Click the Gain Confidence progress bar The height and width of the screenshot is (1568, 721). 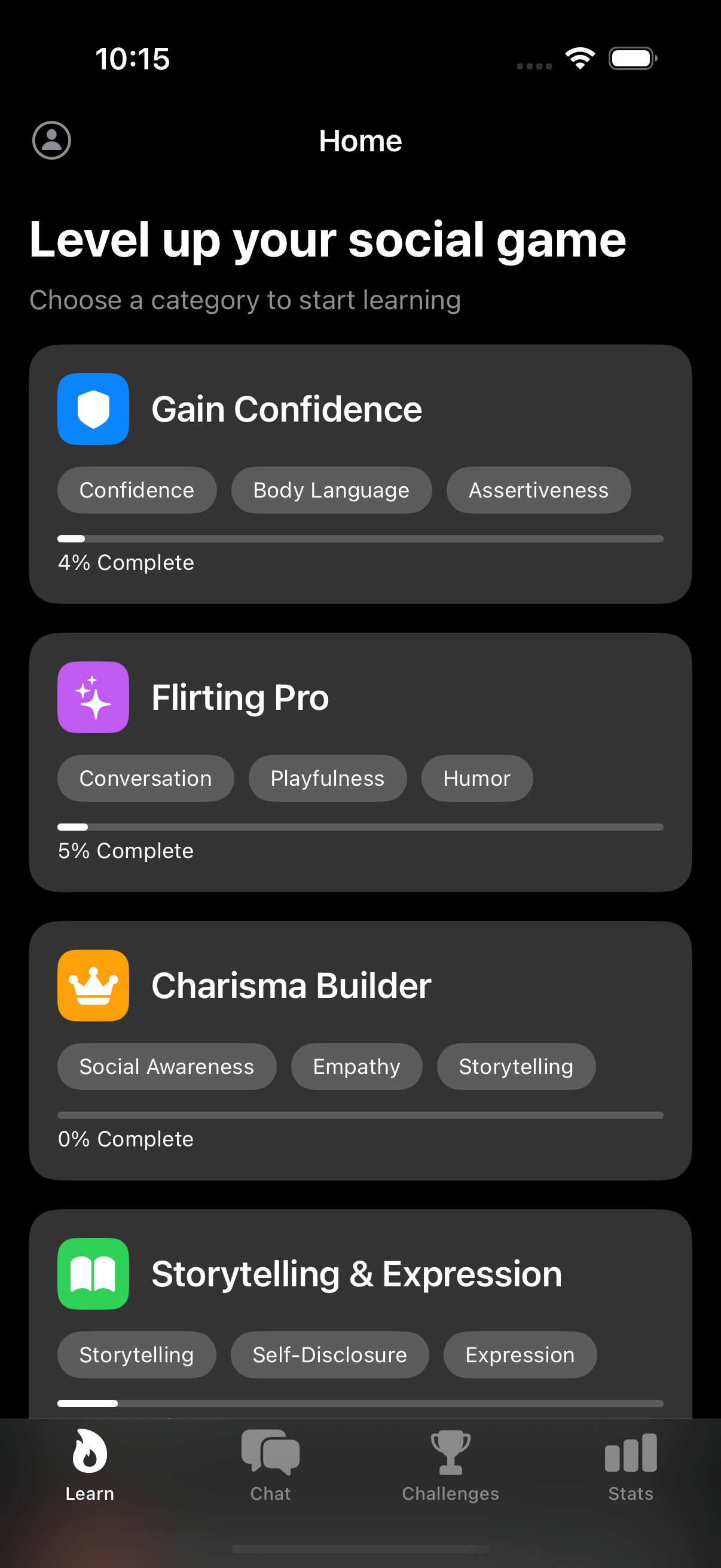point(360,539)
